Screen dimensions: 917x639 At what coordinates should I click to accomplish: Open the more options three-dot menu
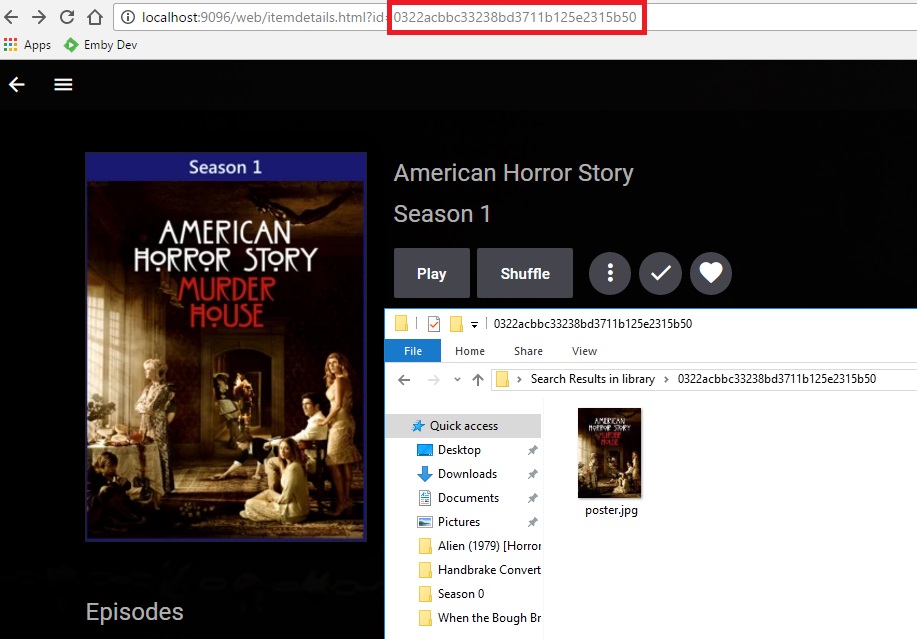tap(609, 273)
